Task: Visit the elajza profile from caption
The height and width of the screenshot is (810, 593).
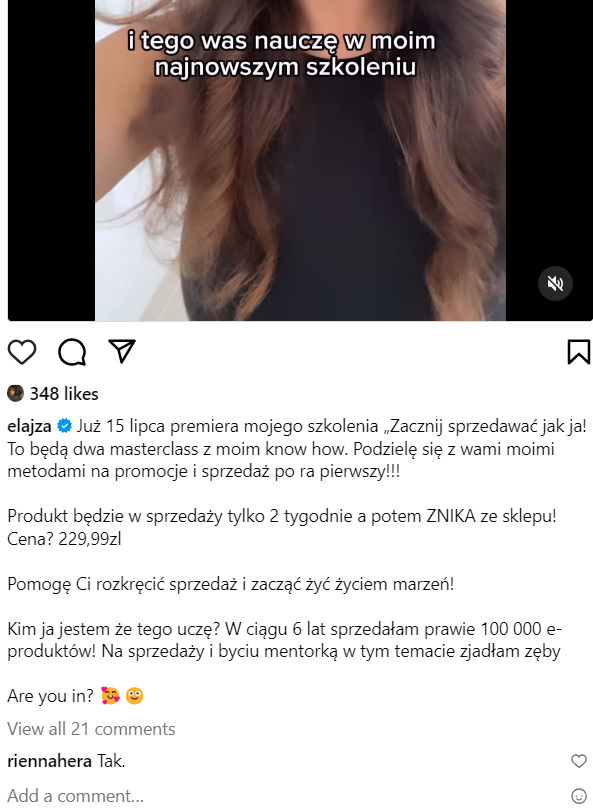Action: tap(29, 426)
